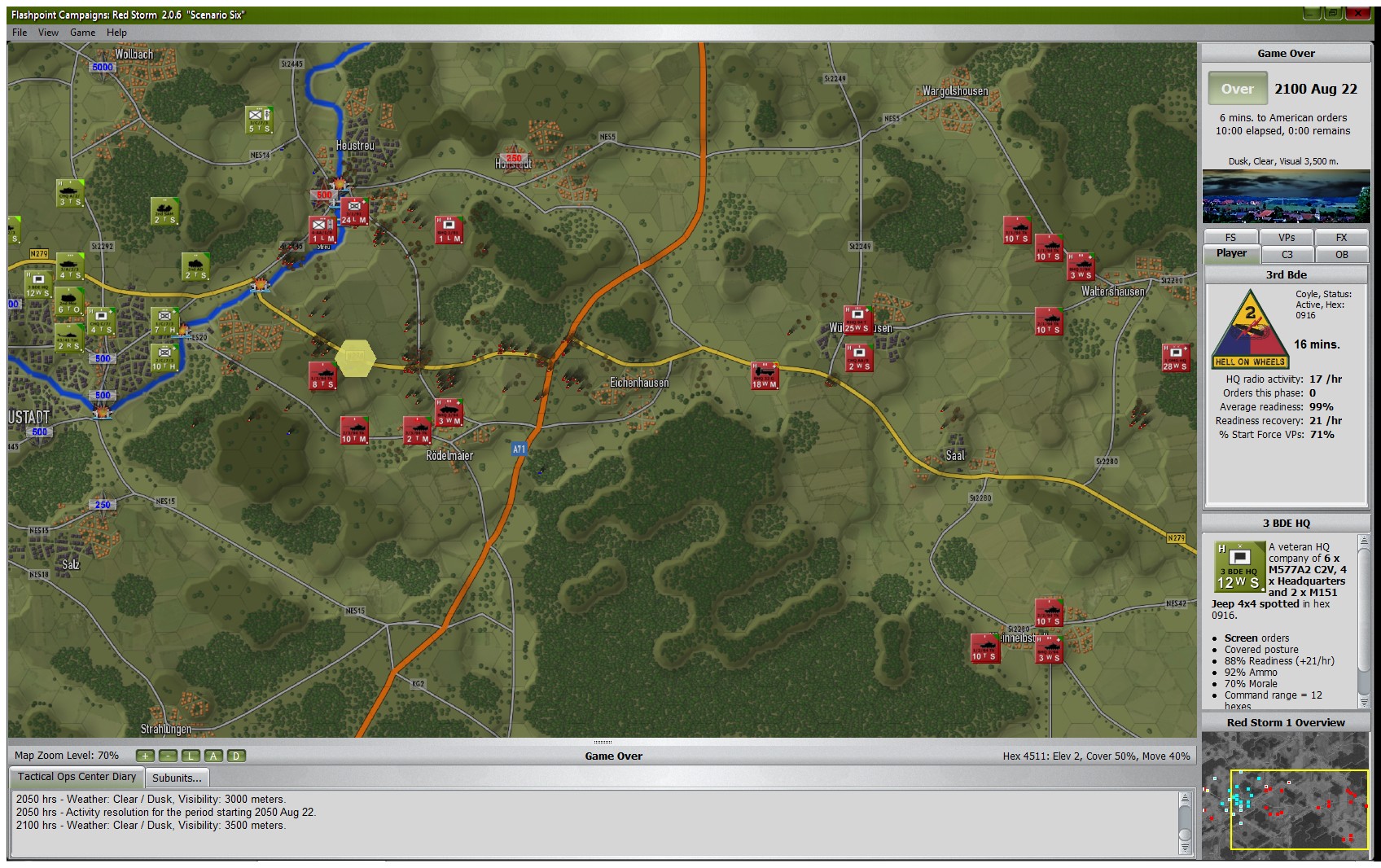Click the diary log scrollbar up arrow
This screenshot has width=1381, height=868.
point(1185,797)
